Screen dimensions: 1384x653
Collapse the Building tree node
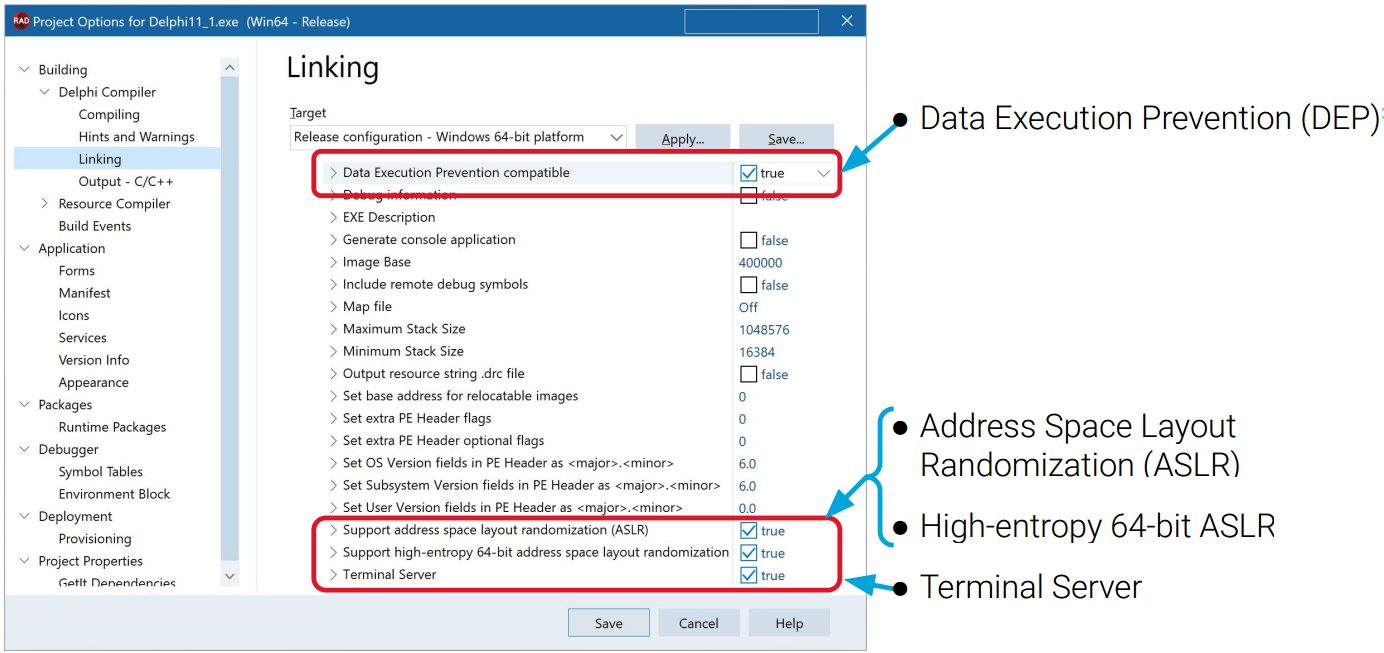25,70
